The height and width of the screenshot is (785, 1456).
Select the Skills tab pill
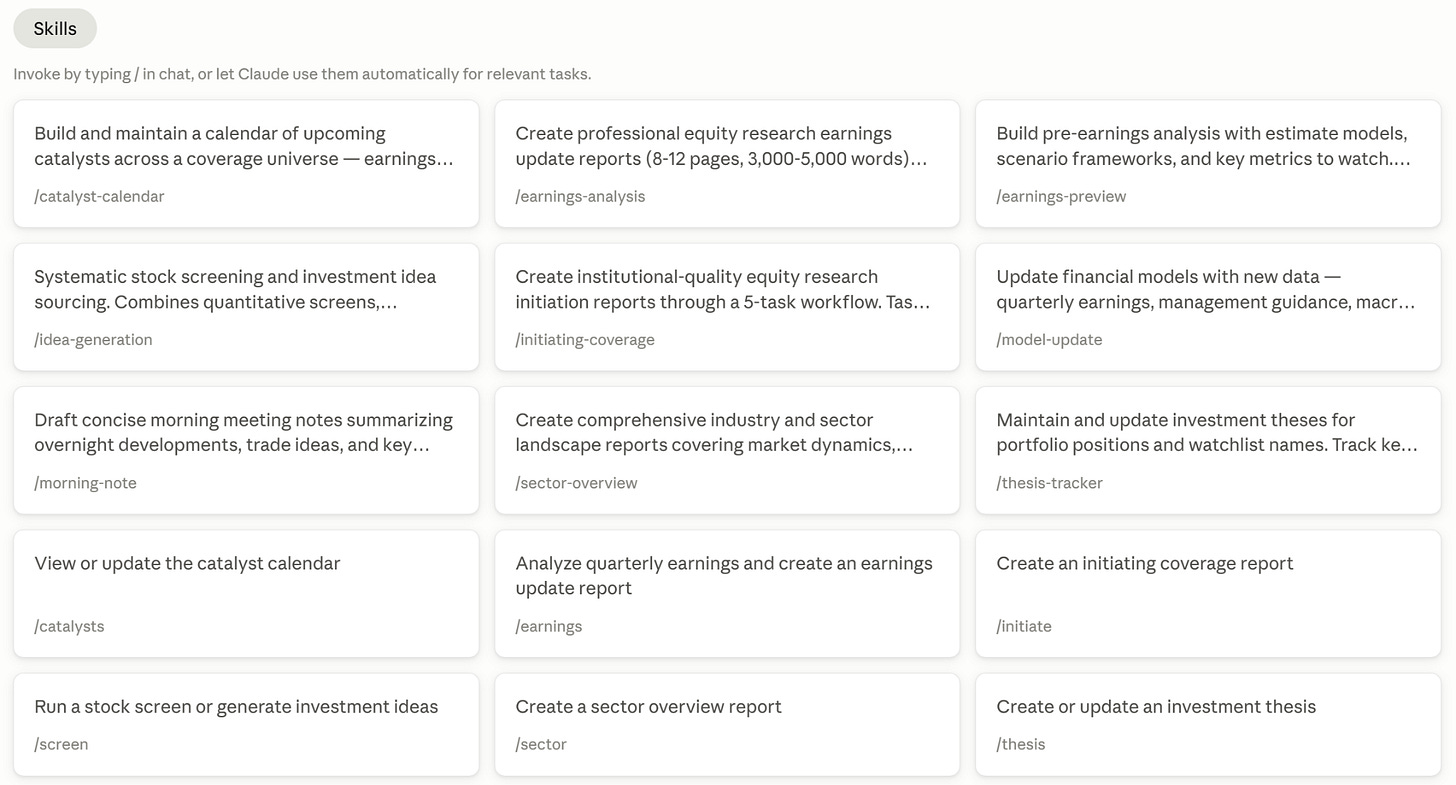pyautogui.click(x=55, y=28)
